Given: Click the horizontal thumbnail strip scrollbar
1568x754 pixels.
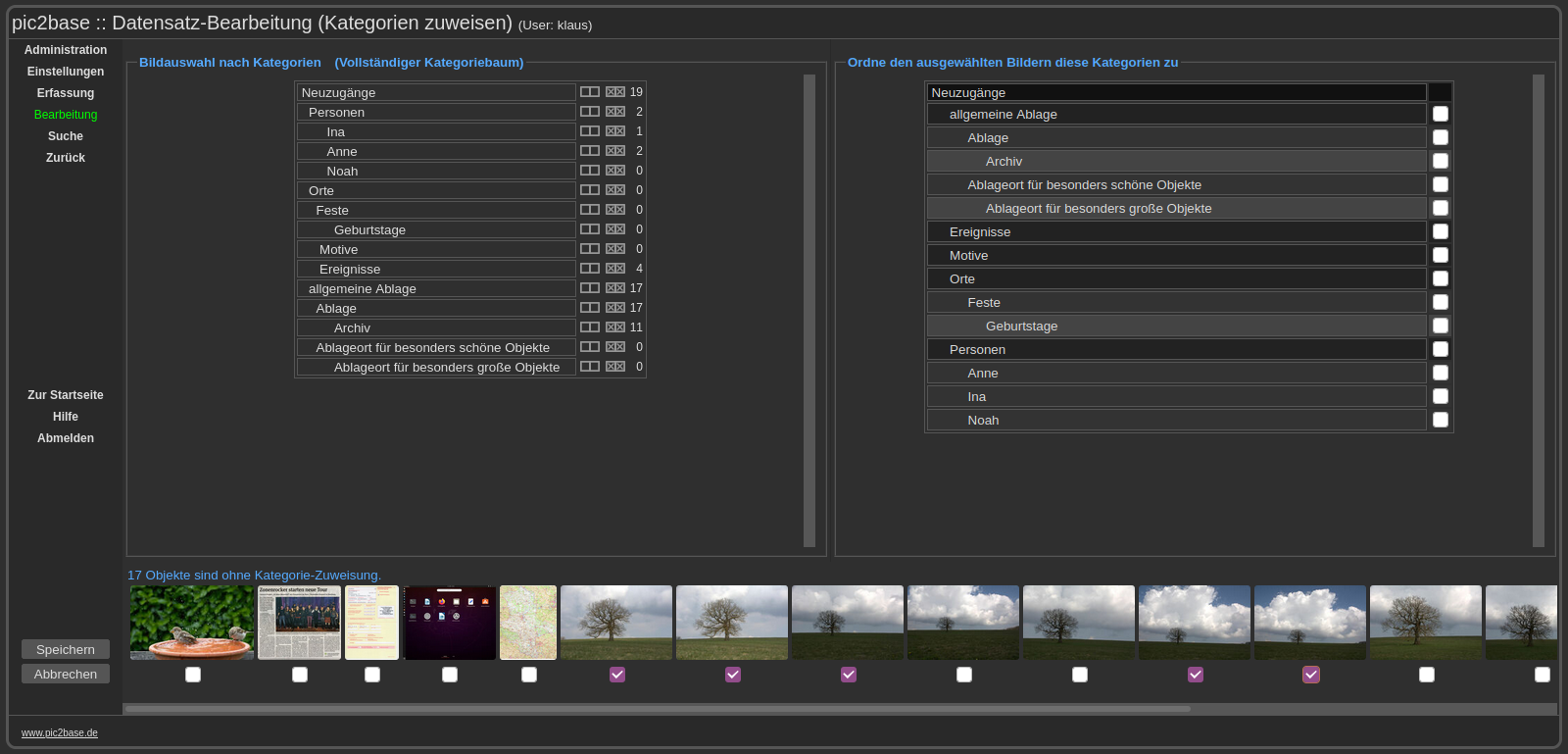Looking at the screenshot, I should [x=657, y=709].
